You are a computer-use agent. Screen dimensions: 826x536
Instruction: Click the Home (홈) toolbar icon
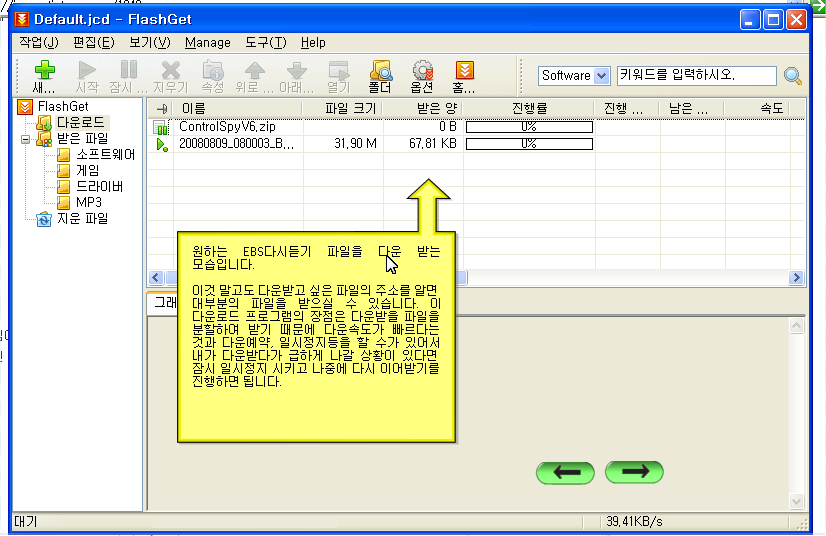[x=464, y=71]
